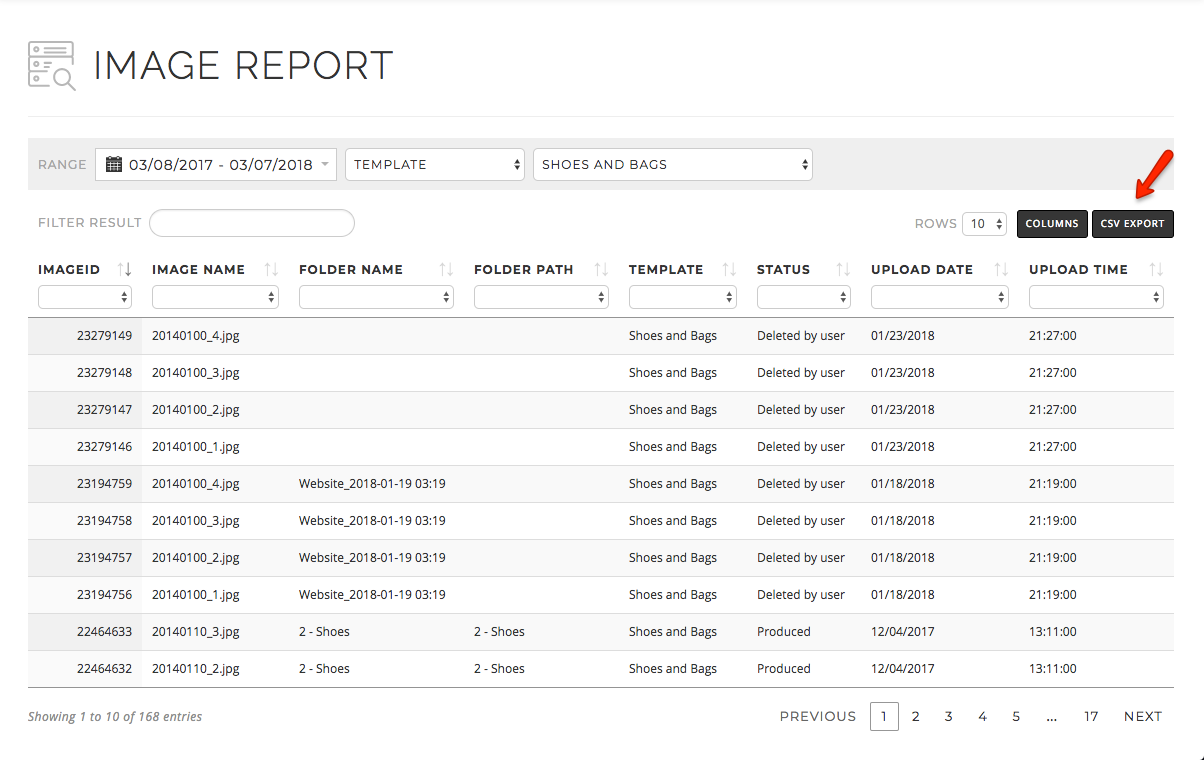Sort by Folder Name column arrows
Screen dimensions: 1204x760
[446, 269]
